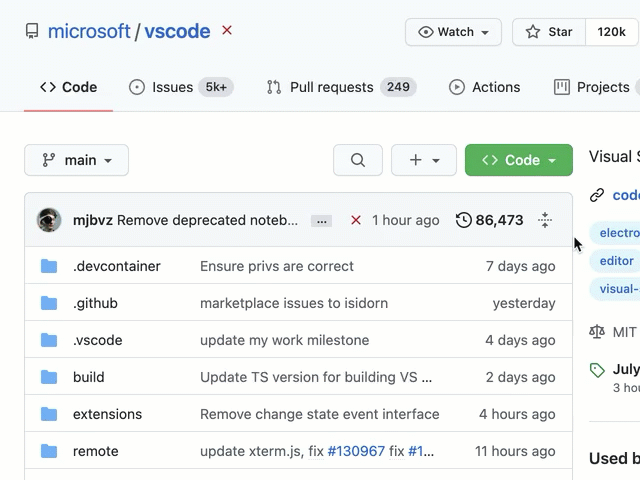Open the .vscode folder
The width and height of the screenshot is (640, 480).
click(x=98, y=340)
